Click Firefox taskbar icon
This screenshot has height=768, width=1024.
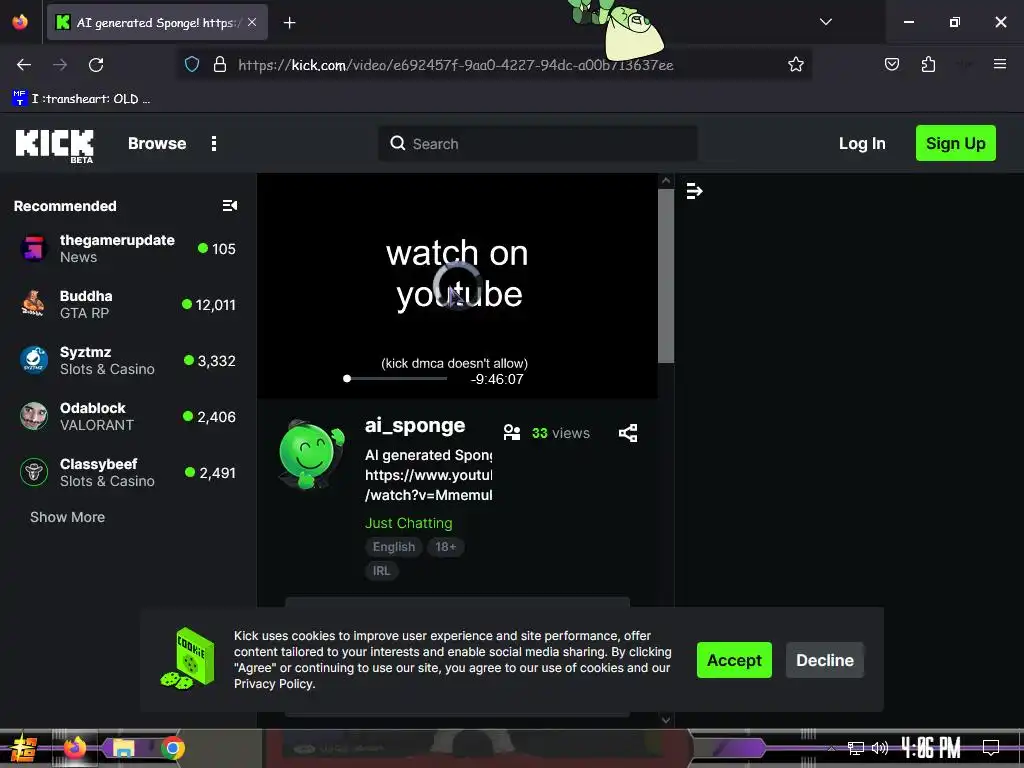tap(74, 748)
